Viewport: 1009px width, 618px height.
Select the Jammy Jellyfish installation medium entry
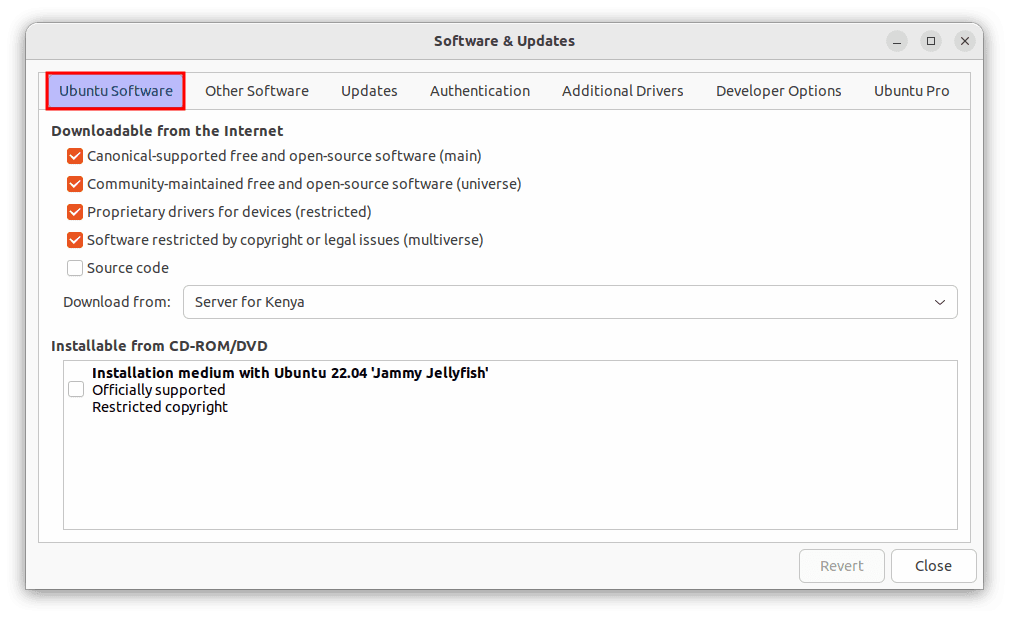coord(300,389)
